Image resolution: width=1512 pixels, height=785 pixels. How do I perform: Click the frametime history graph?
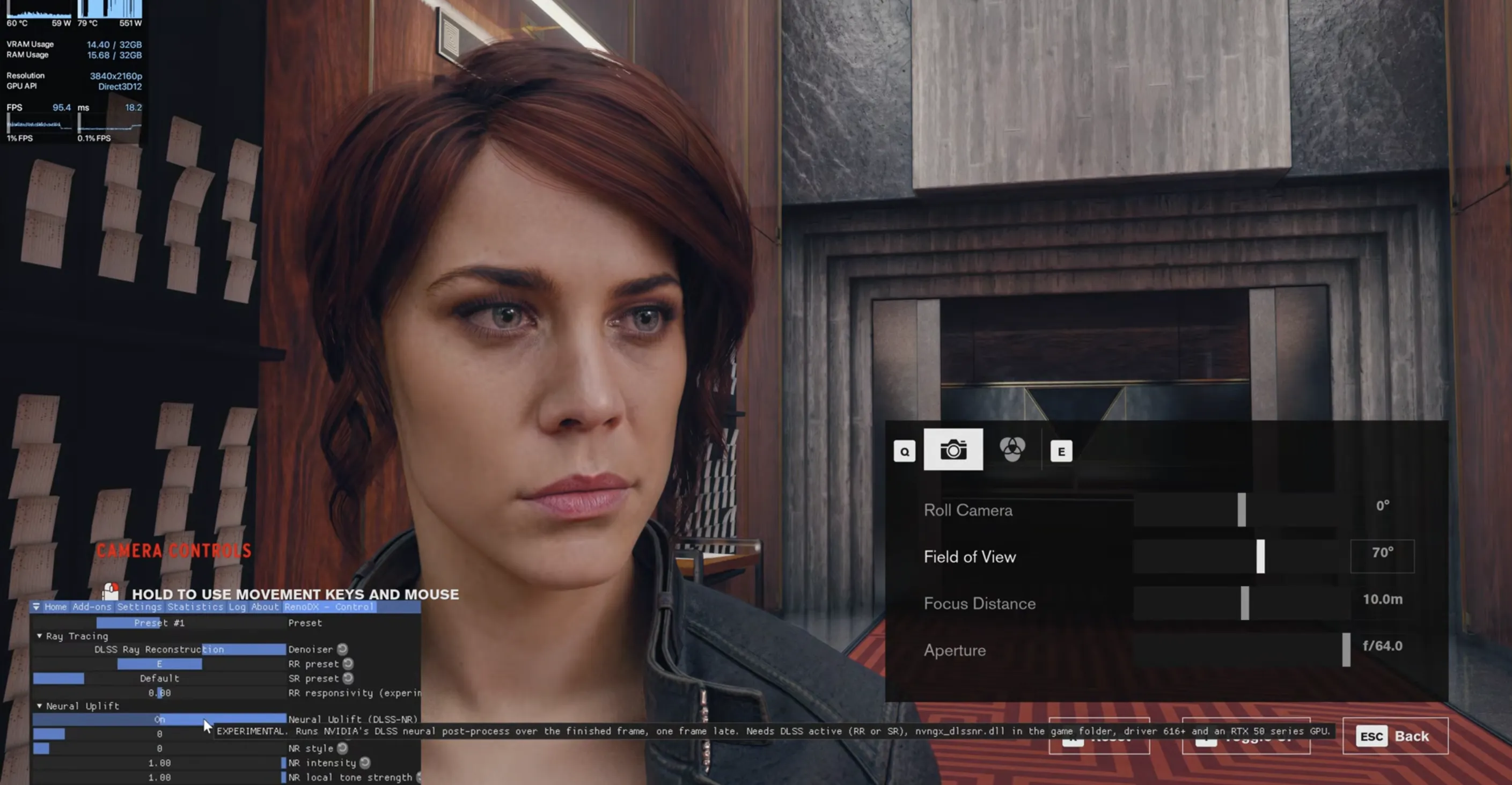(110, 123)
